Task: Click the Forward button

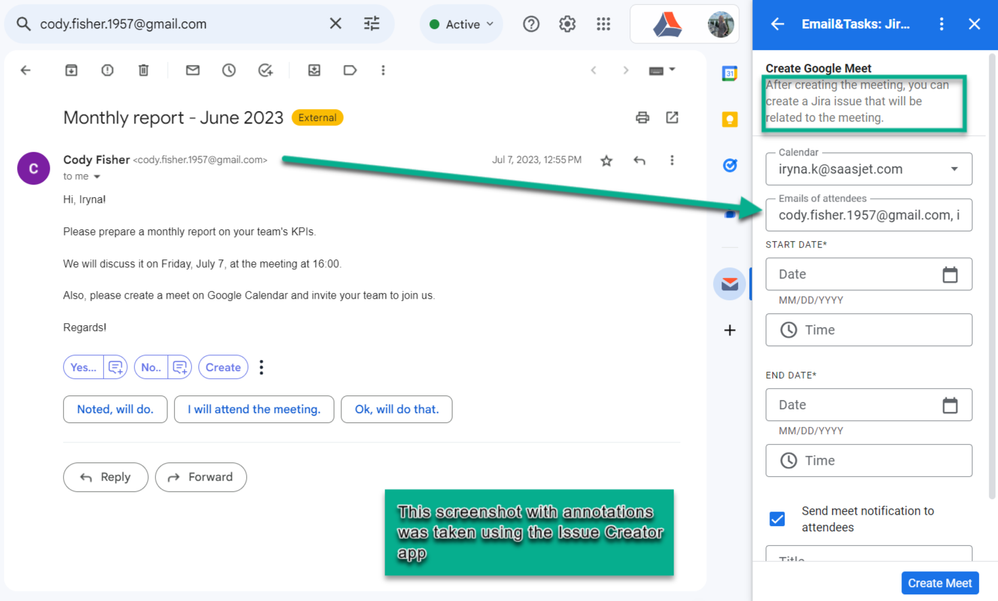Action: 200,477
